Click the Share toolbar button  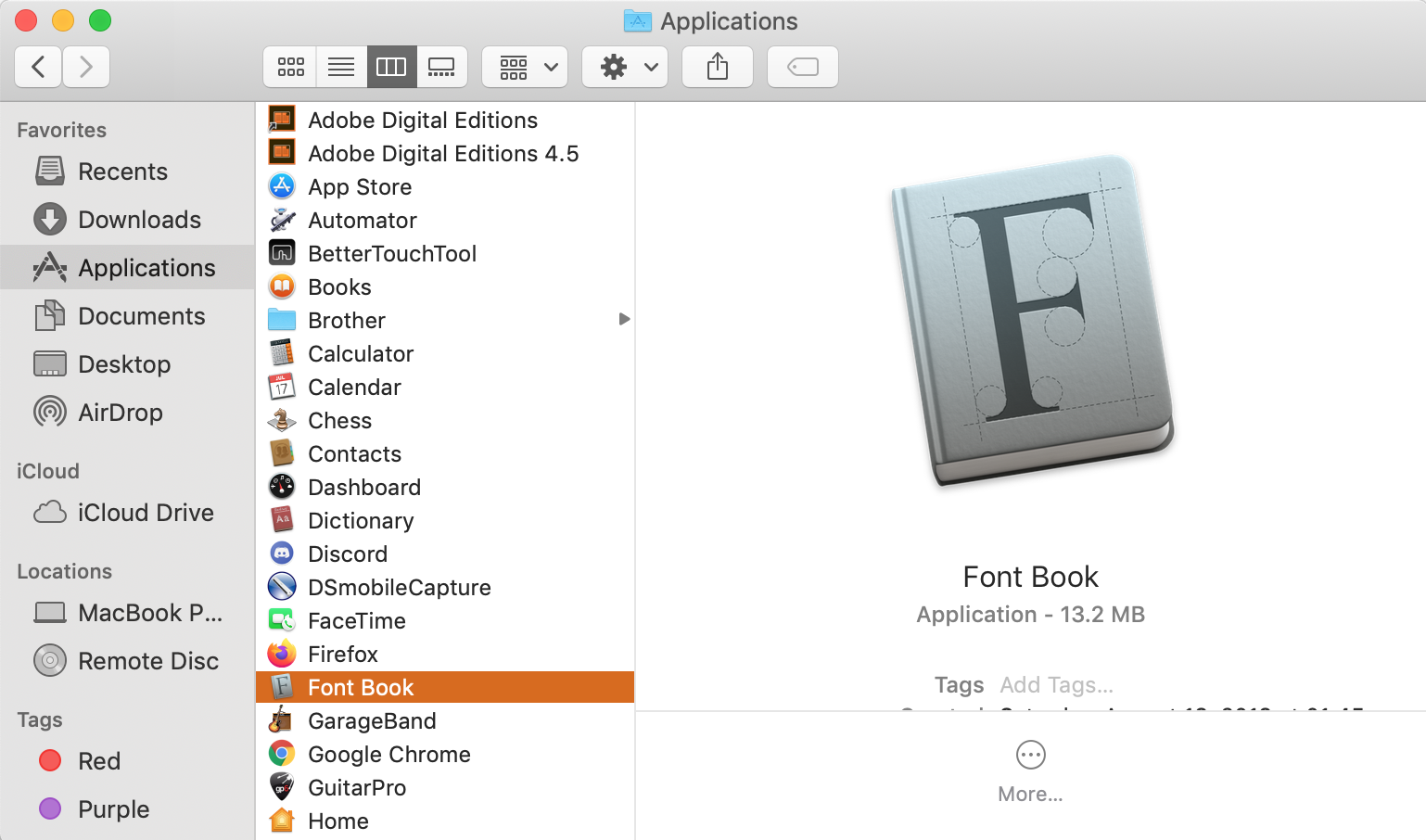[x=718, y=67]
